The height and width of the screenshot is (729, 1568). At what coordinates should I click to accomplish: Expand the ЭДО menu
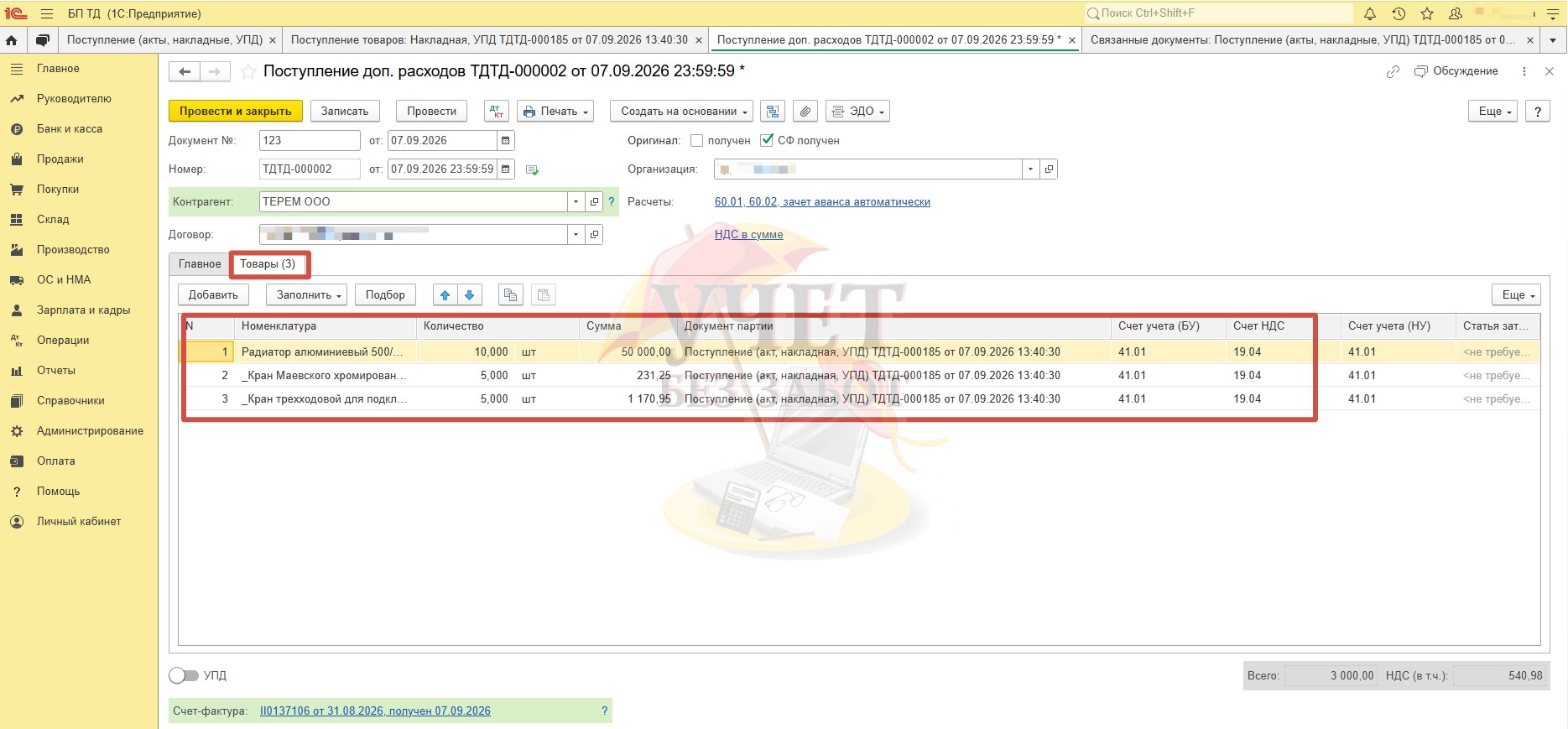(857, 112)
